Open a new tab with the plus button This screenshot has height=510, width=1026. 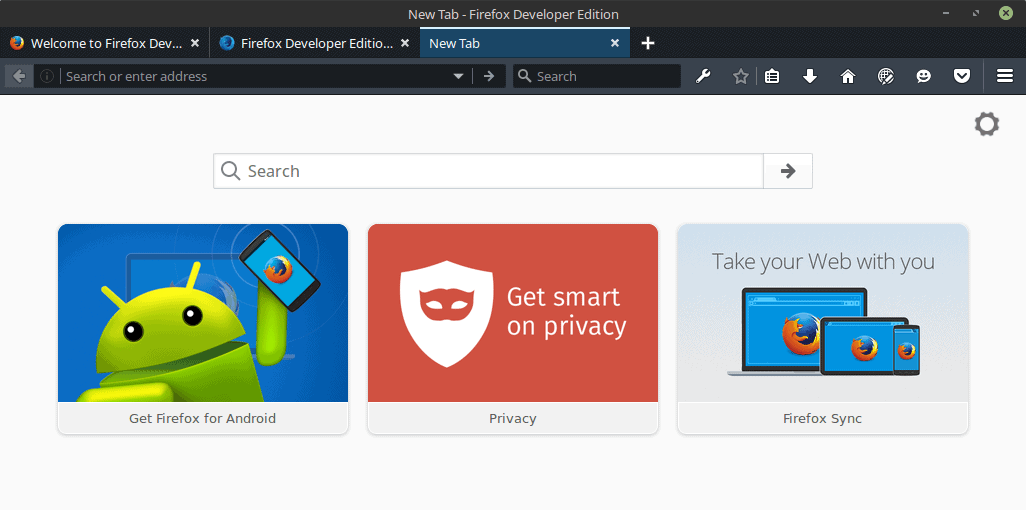point(647,43)
